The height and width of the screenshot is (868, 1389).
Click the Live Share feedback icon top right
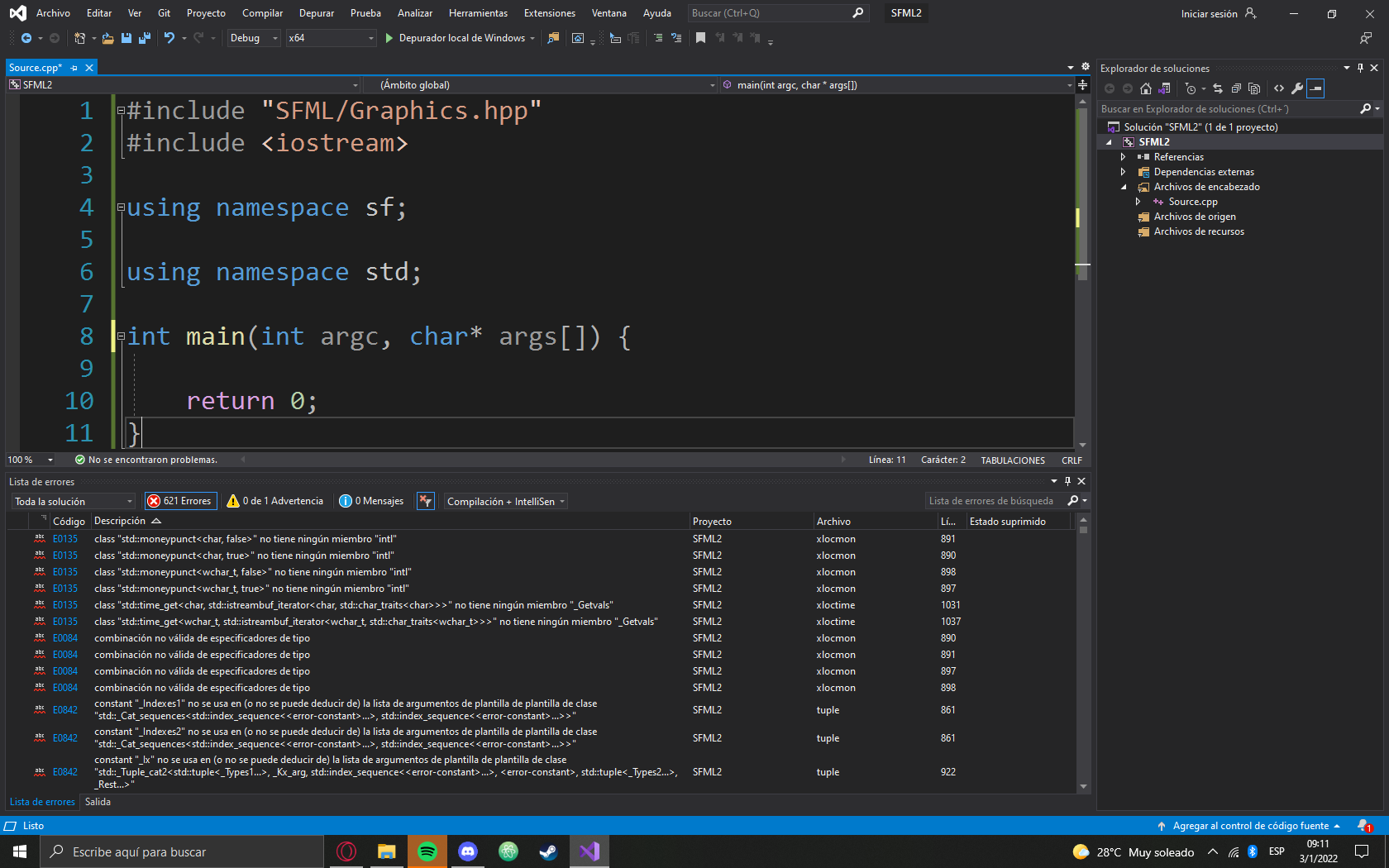click(1366, 38)
